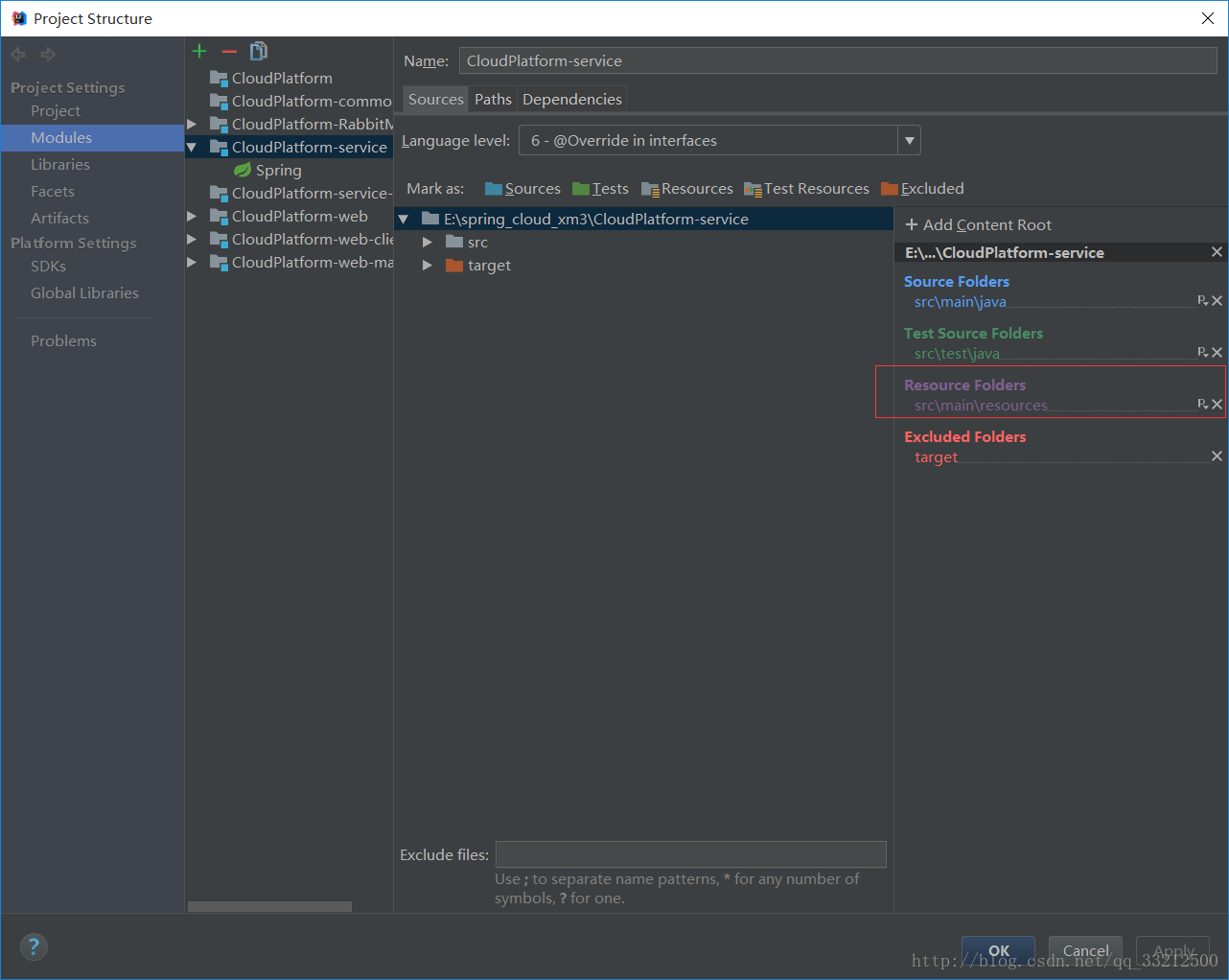This screenshot has height=980, width=1229.
Task: Mark folder as Tests
Action: (600, 189)
